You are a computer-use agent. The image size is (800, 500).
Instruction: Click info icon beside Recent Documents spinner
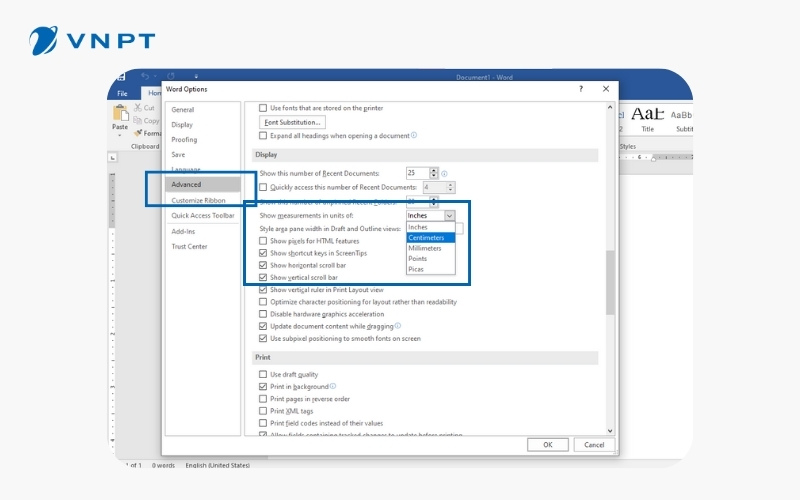point(444,174)
